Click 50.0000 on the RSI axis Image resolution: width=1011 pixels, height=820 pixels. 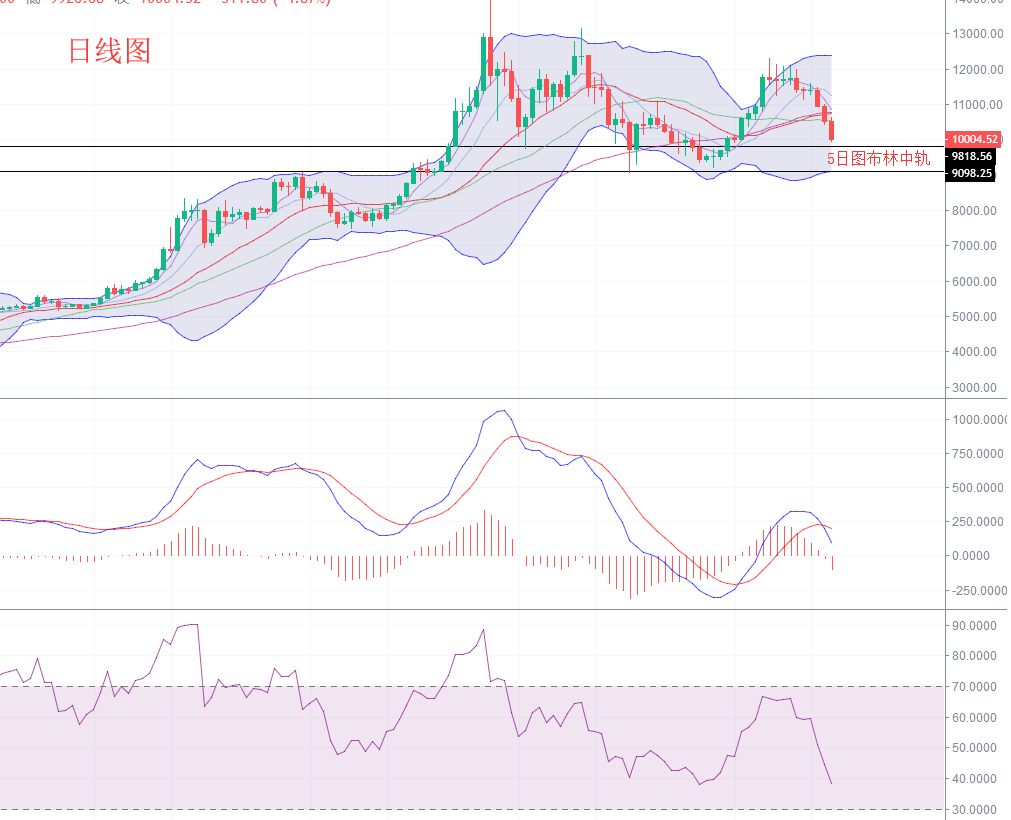pos(975,748)
